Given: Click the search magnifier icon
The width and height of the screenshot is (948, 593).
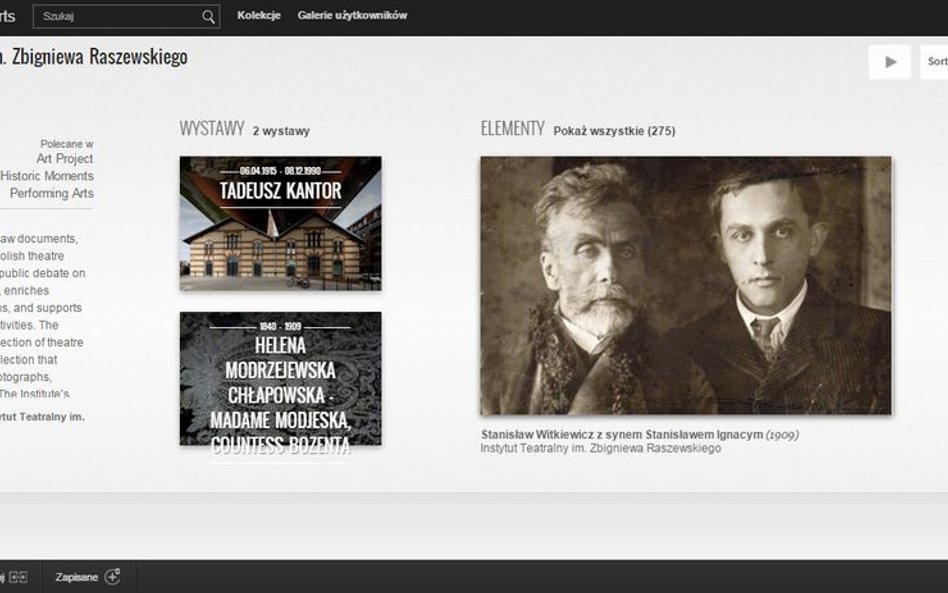Looking at the screenshot, I should [207, 16].
